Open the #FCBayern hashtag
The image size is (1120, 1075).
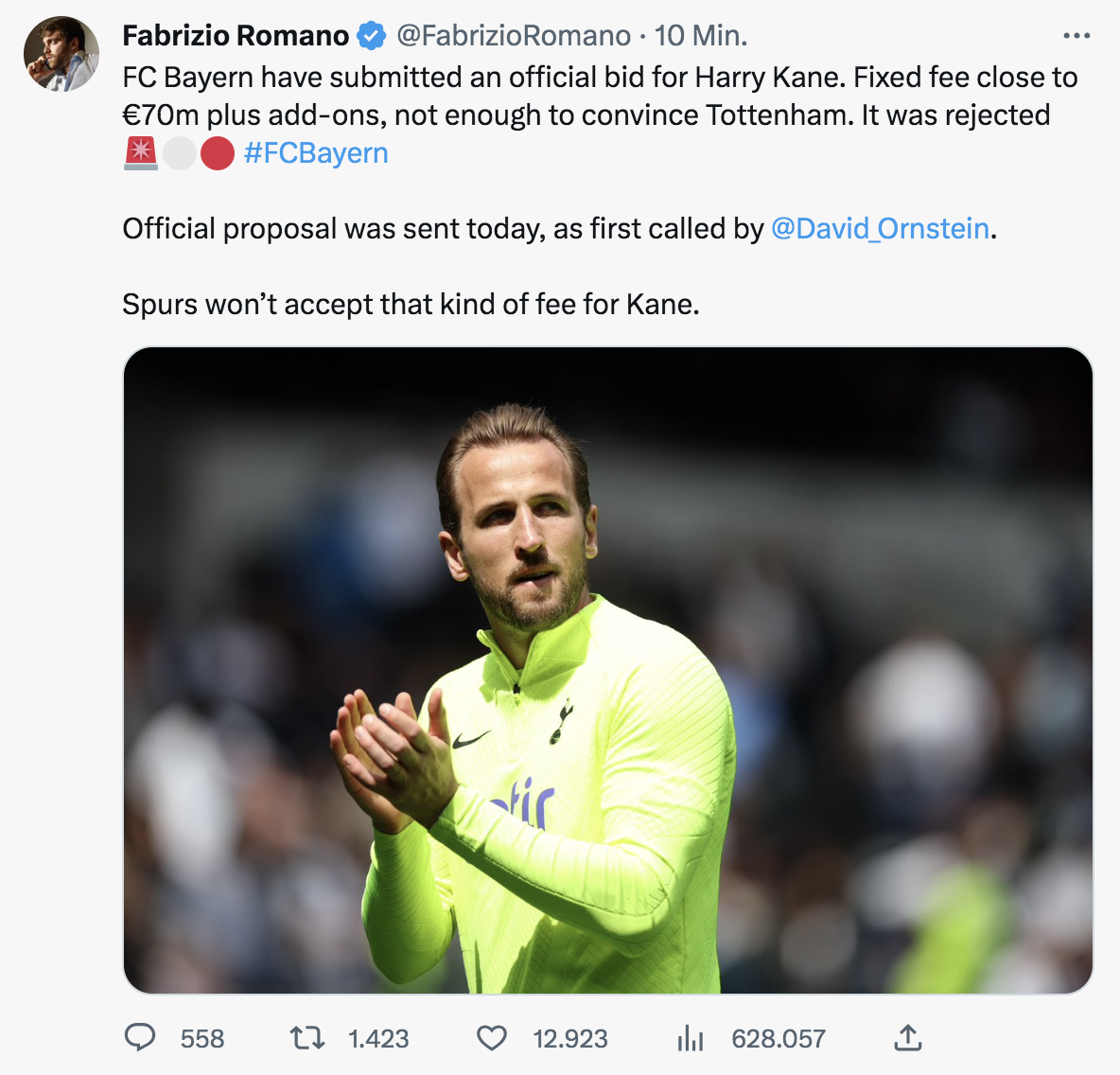pos(316,153)
